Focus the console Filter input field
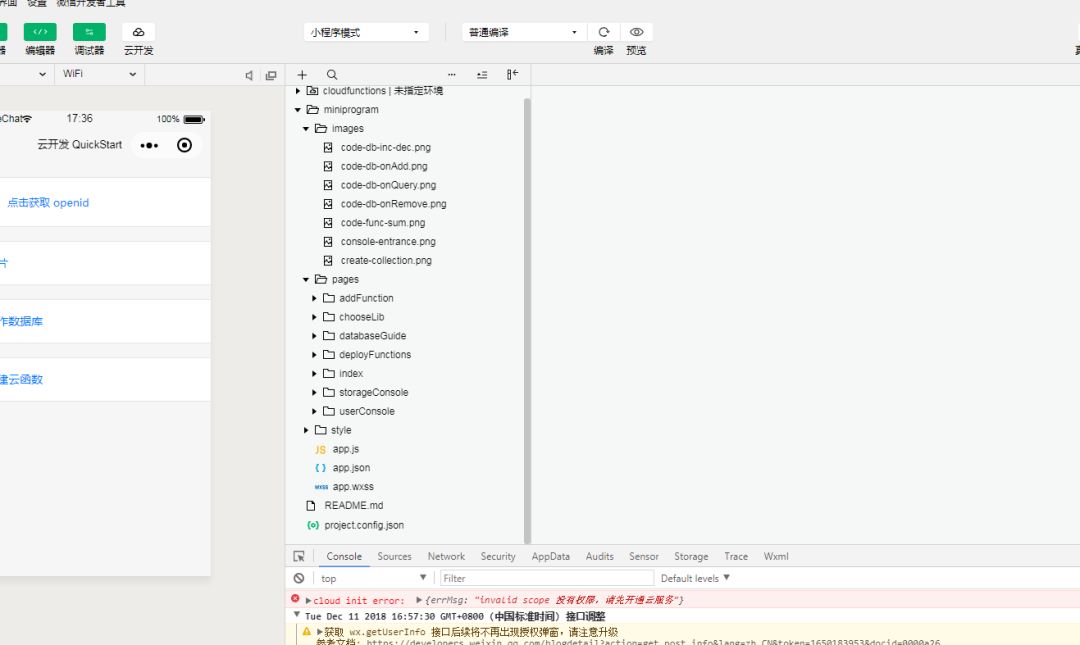 pos(546,578)
